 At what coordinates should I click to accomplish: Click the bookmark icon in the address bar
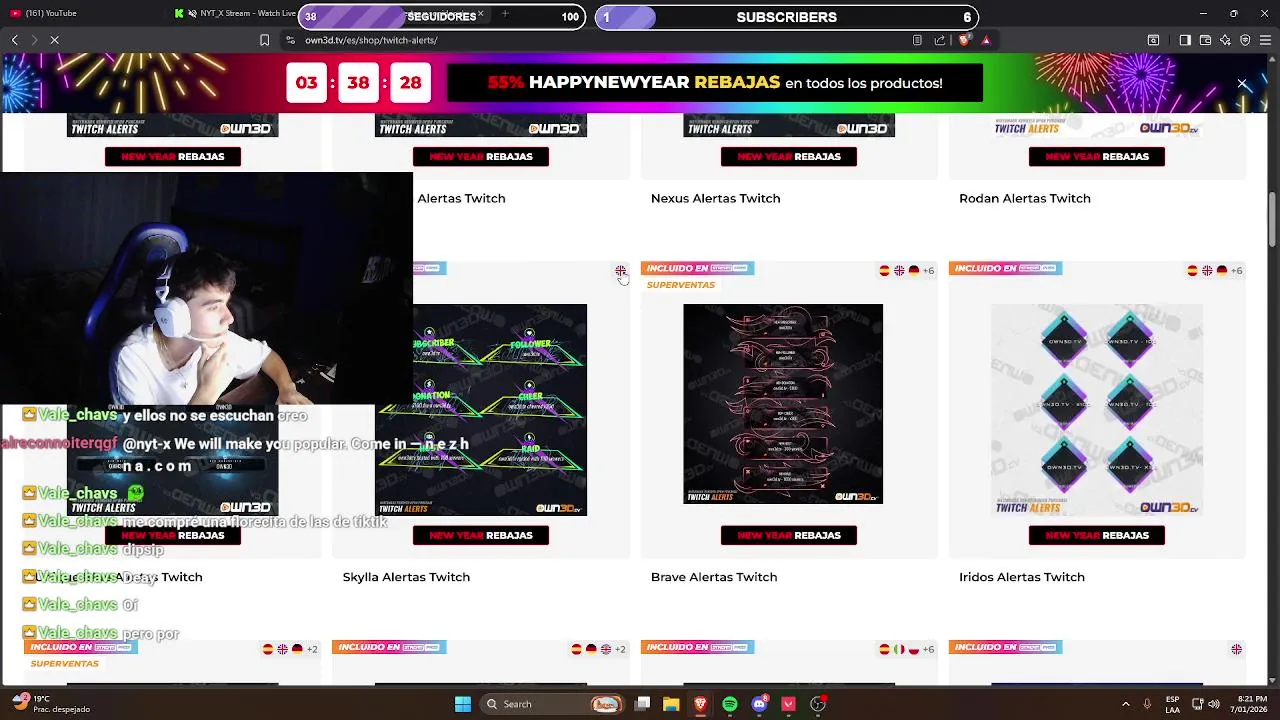(264, 40)
